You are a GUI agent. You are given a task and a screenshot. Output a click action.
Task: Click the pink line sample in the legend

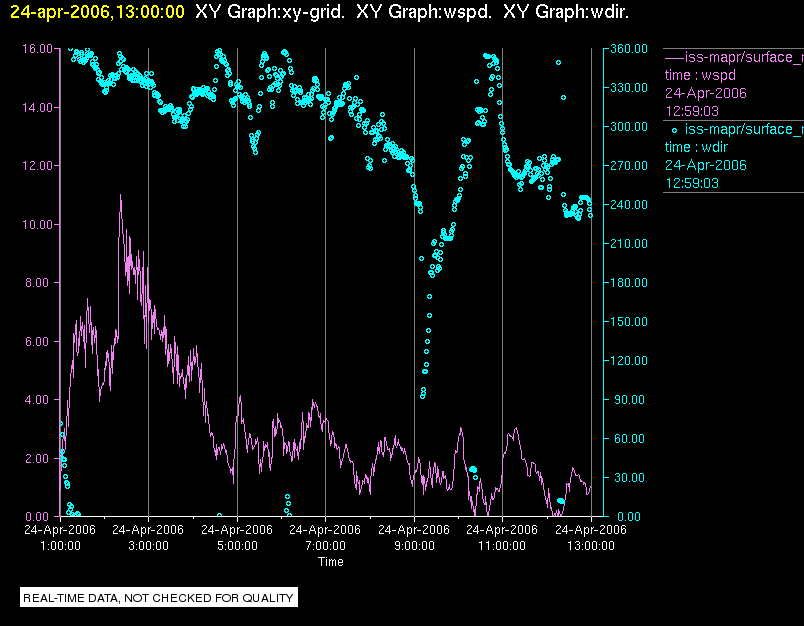click(x=675, y=57)
